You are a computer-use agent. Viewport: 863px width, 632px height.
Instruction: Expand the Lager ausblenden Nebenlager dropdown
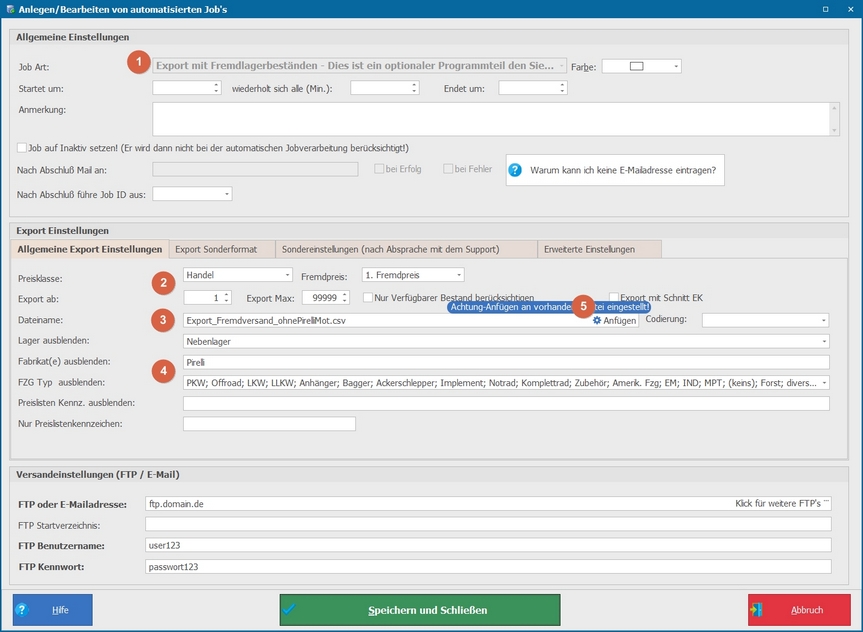click(824, 341)
